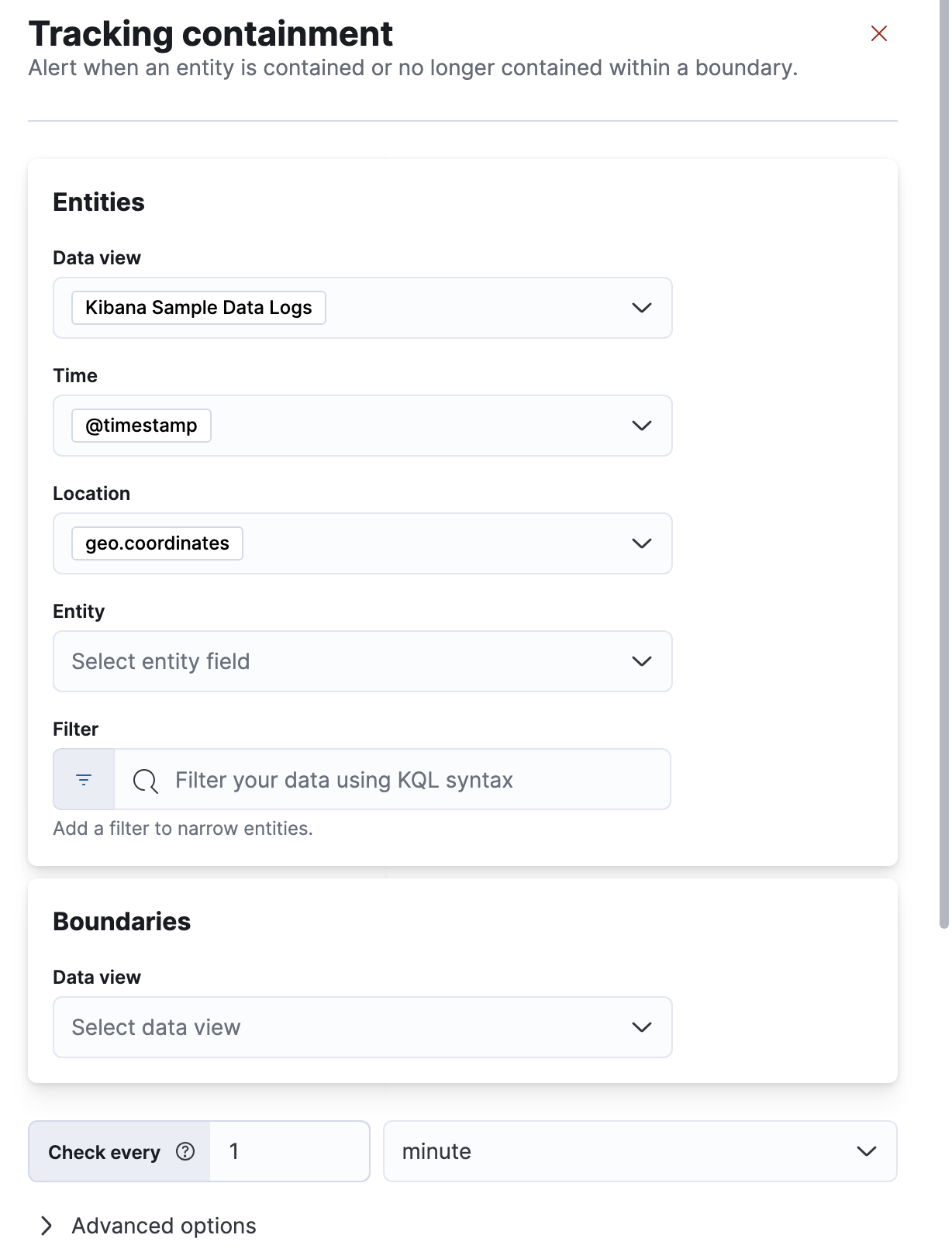Click the dropdown arrow on the Time field
The height and width of the screenshot is (1259, 952).
click(641, 425)
